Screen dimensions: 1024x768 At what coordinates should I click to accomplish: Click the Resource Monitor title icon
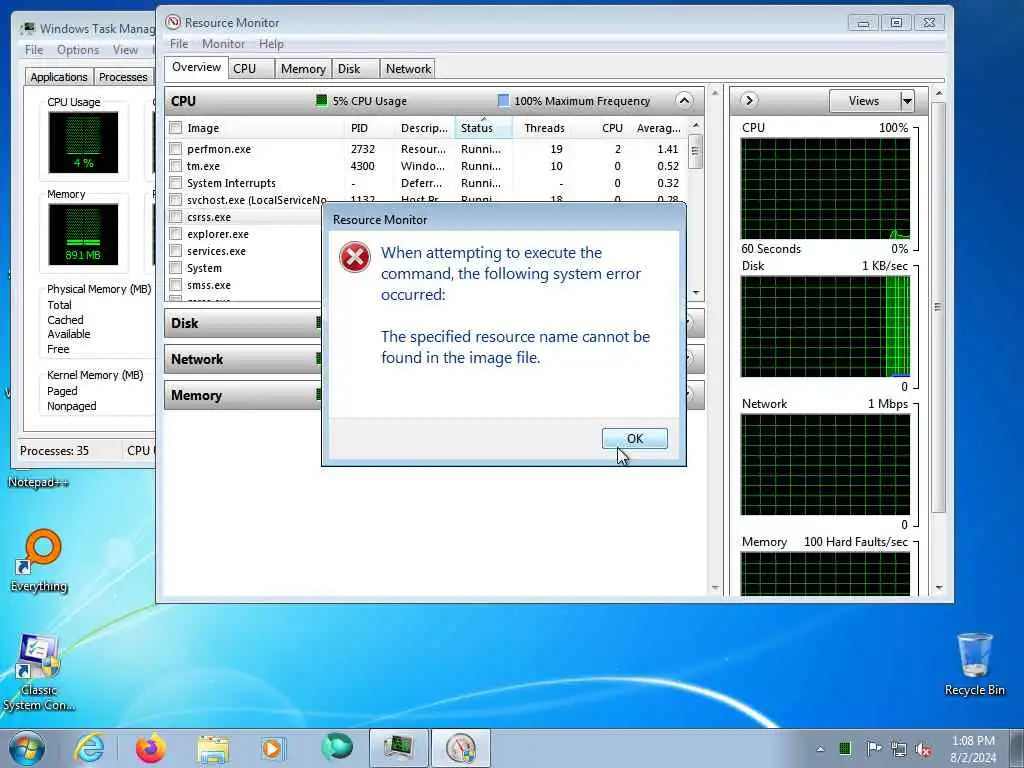(x=173, y=22)
